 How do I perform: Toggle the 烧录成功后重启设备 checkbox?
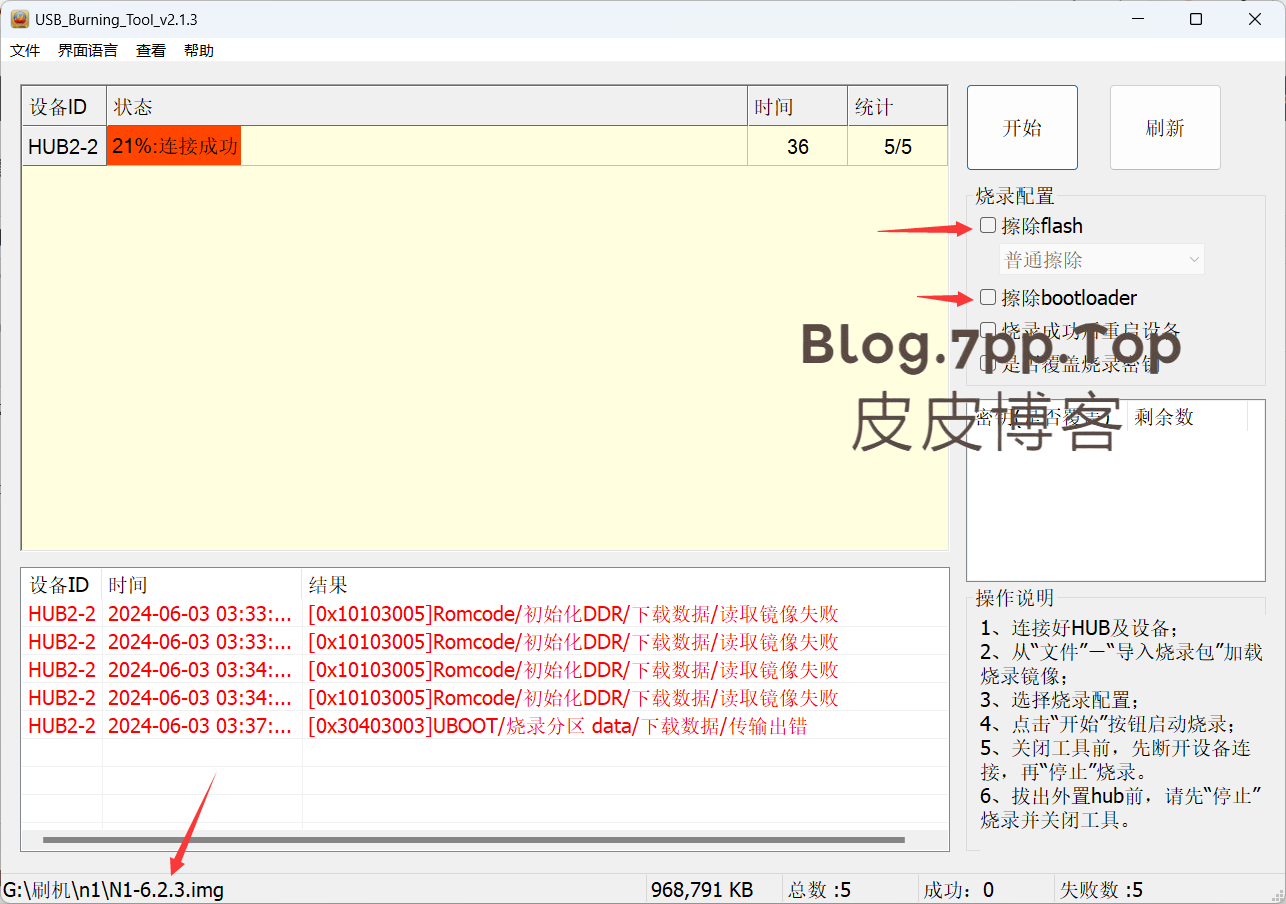[x=988, y=330]
